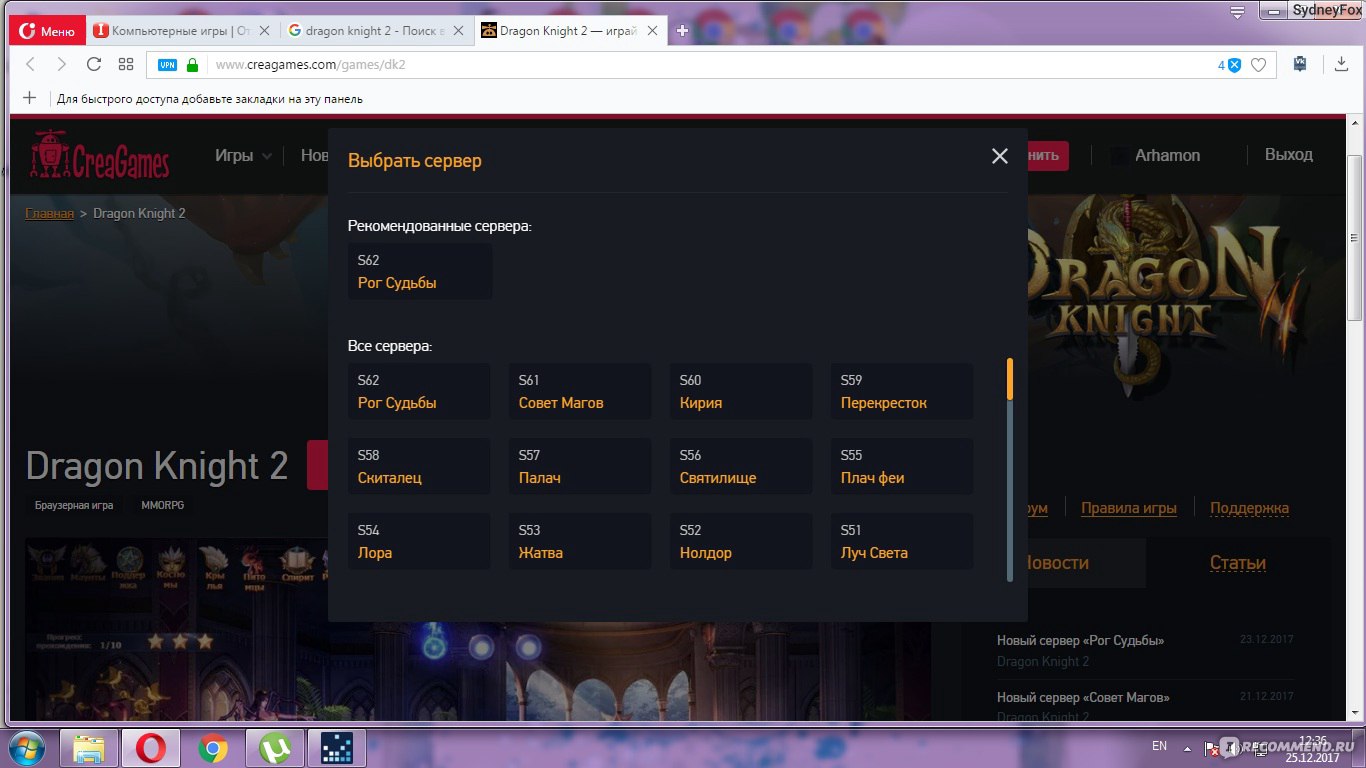Switch to Компьютерные игры tab
The height and width of the screenshot is (768, 1366).
click(181, 31)
